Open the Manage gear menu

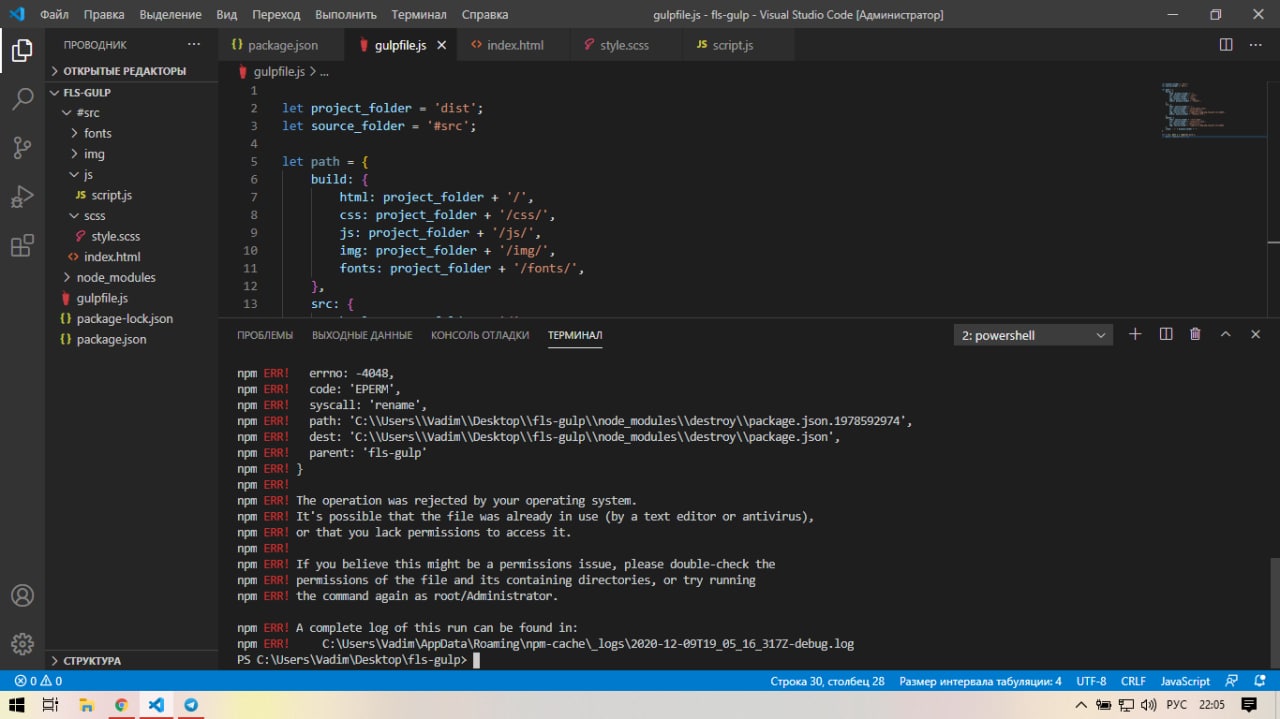(x=22, y=644)
